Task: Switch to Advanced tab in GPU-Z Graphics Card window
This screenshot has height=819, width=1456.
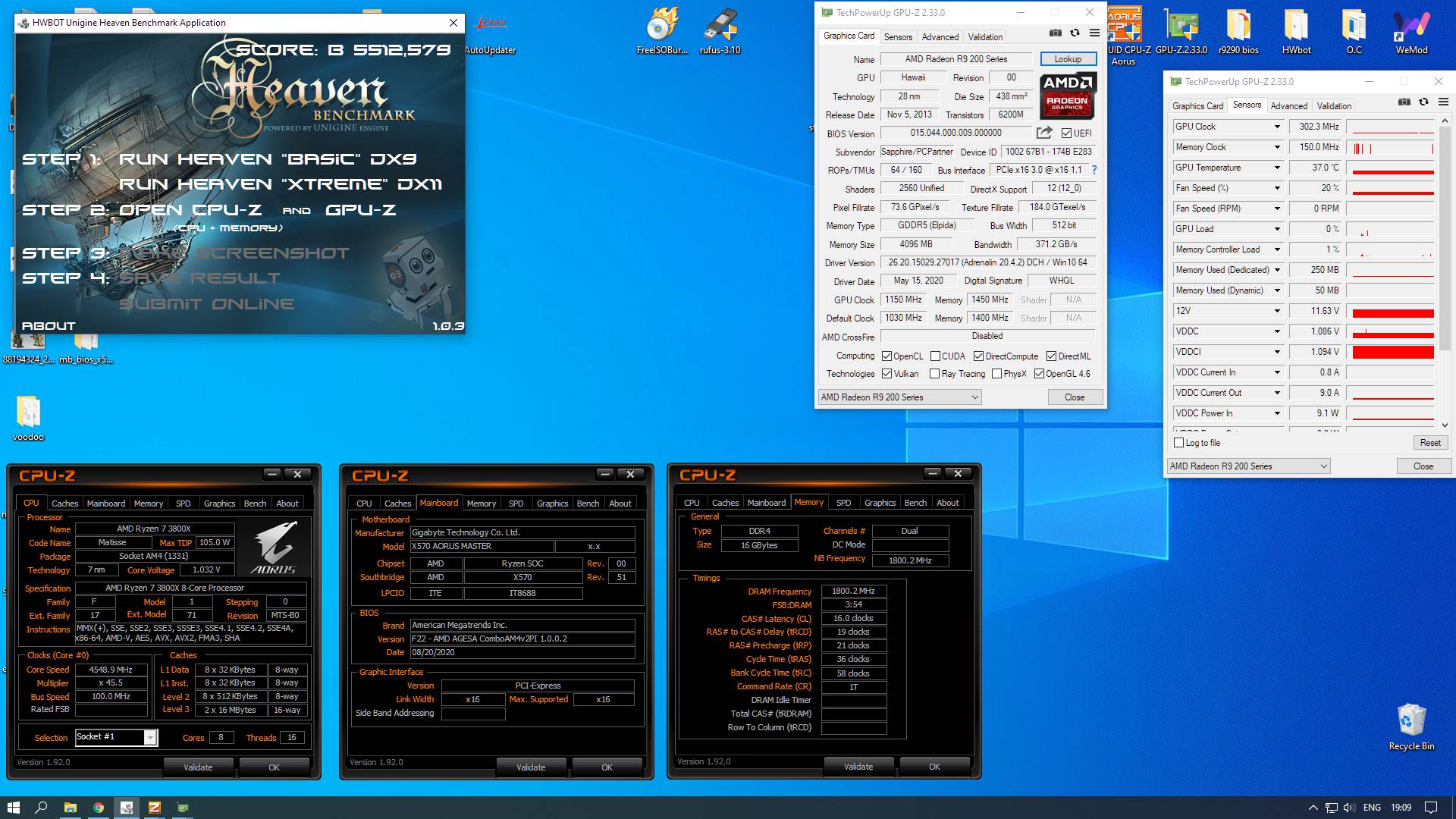Action: pos(940,36)
